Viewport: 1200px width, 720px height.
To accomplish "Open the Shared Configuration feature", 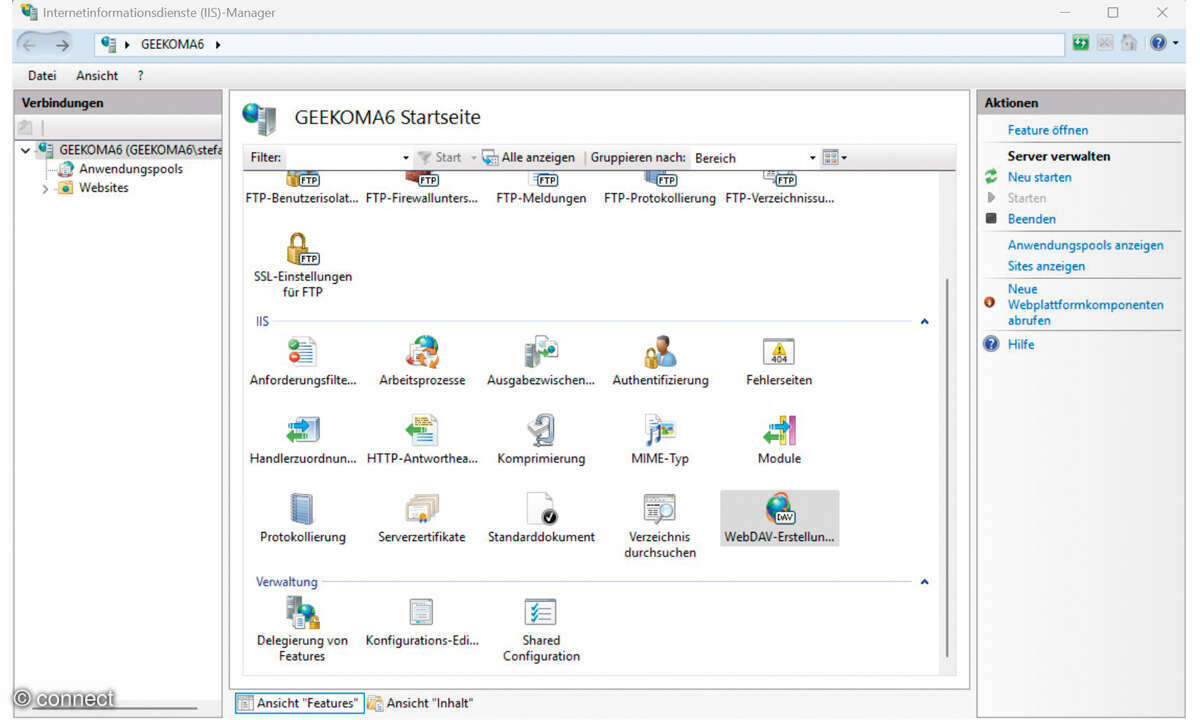I will point(541,630).
